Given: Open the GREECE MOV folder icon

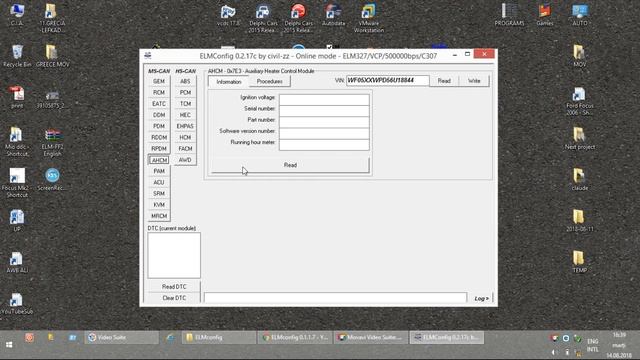Looking at the screenshot, I should [52, 56].
